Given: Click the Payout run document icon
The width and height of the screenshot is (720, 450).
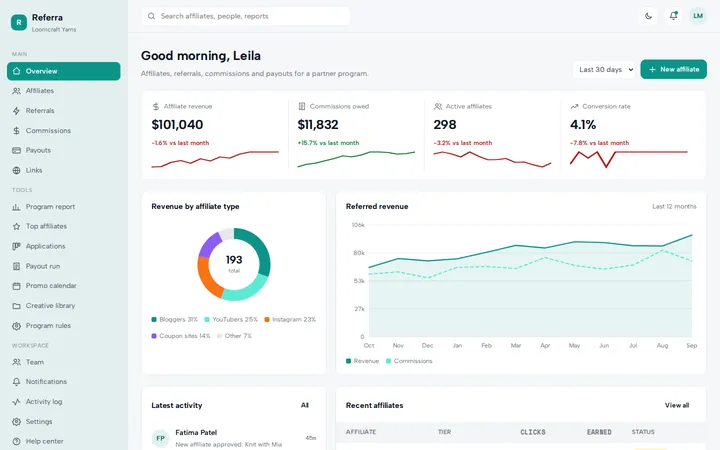Looking at the screenshot, I should (x=17, y=266).
